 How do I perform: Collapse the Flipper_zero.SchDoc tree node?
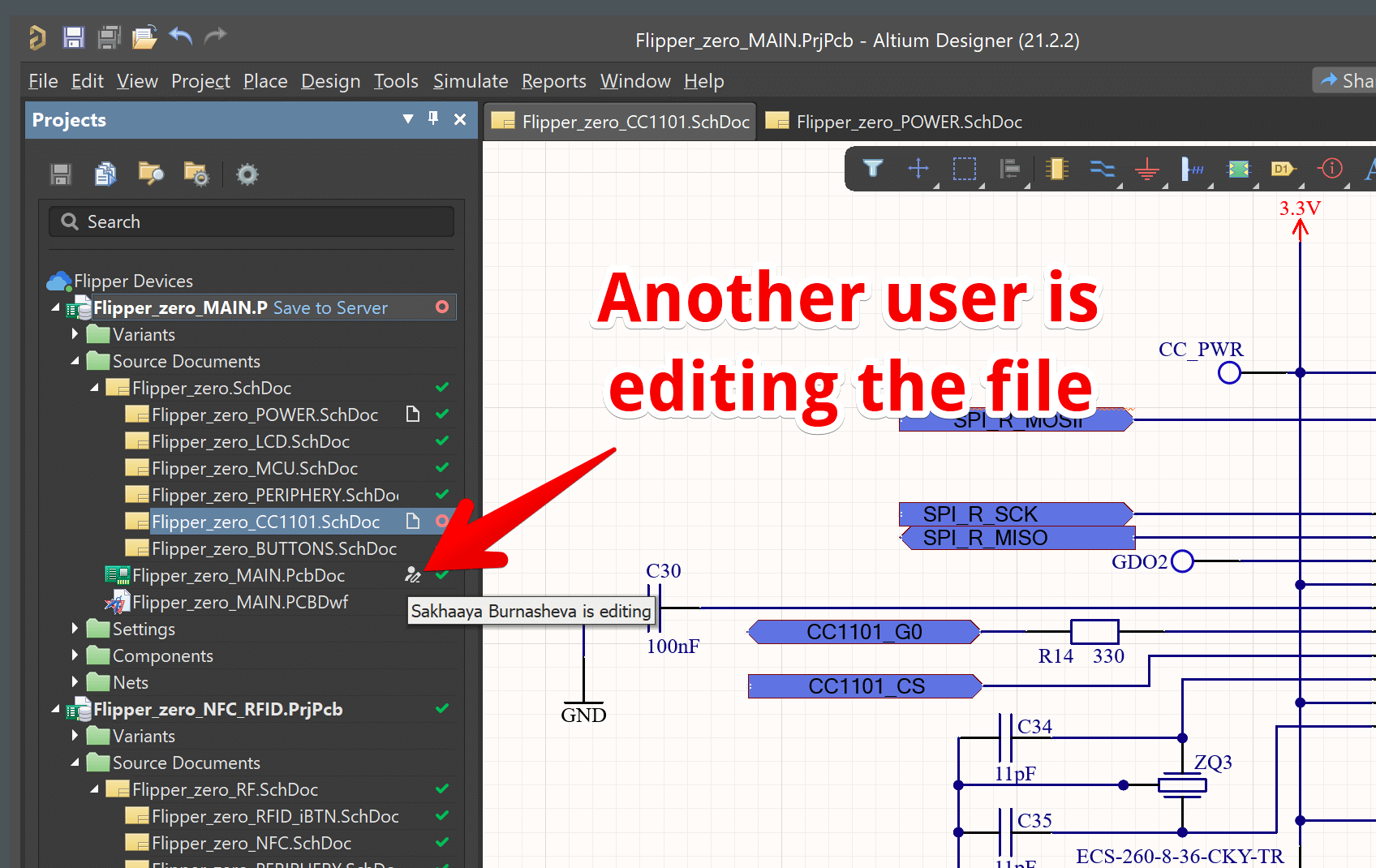[x=94, y=388]
